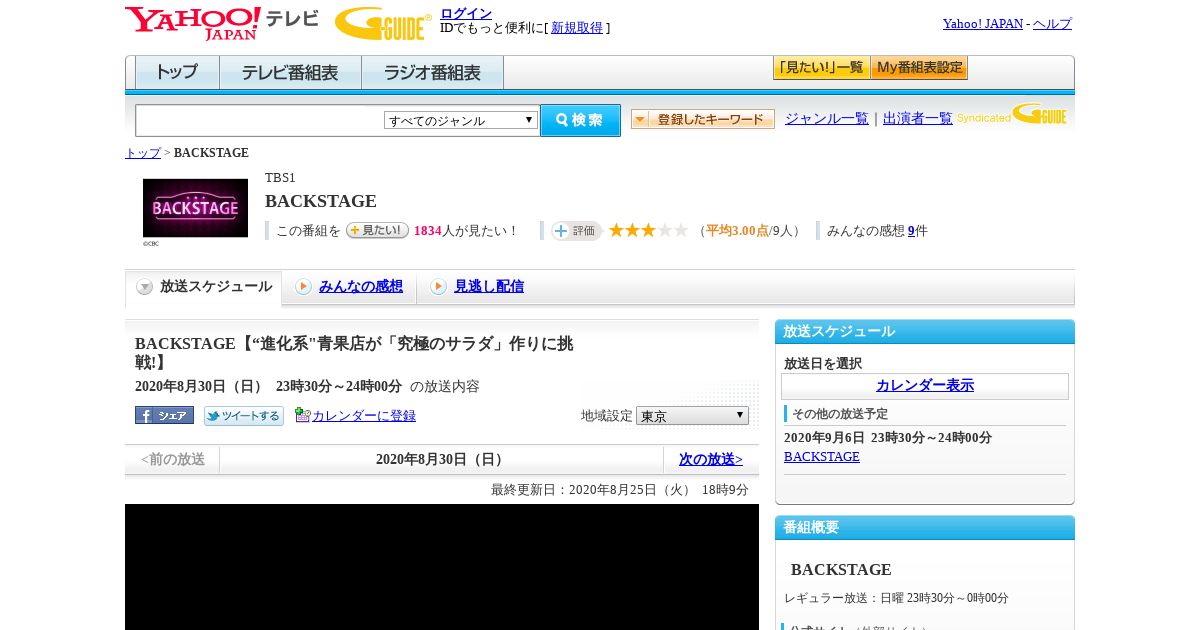Click the トップ breadcrumb link
The image size is (1200, 630).
(x=143, y=153)
